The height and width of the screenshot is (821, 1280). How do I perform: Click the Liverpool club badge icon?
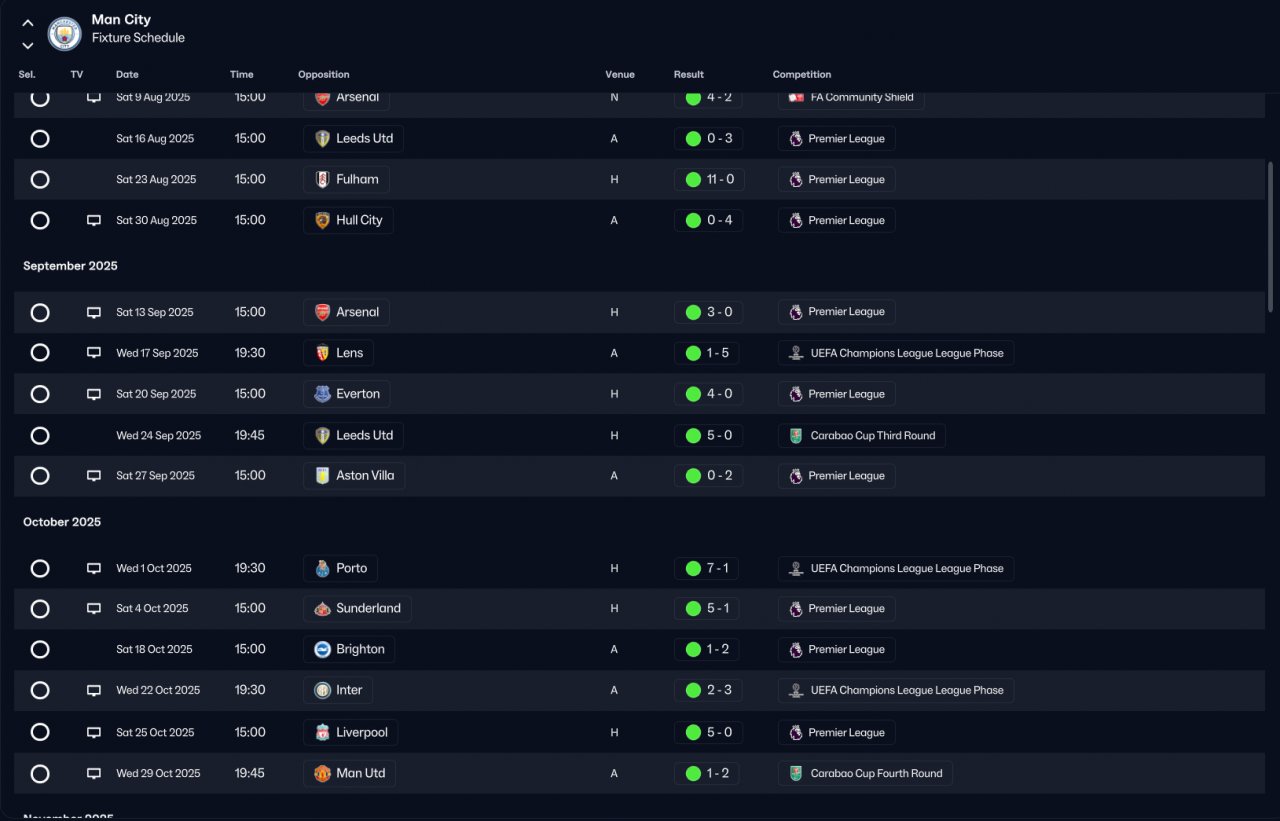322,732
